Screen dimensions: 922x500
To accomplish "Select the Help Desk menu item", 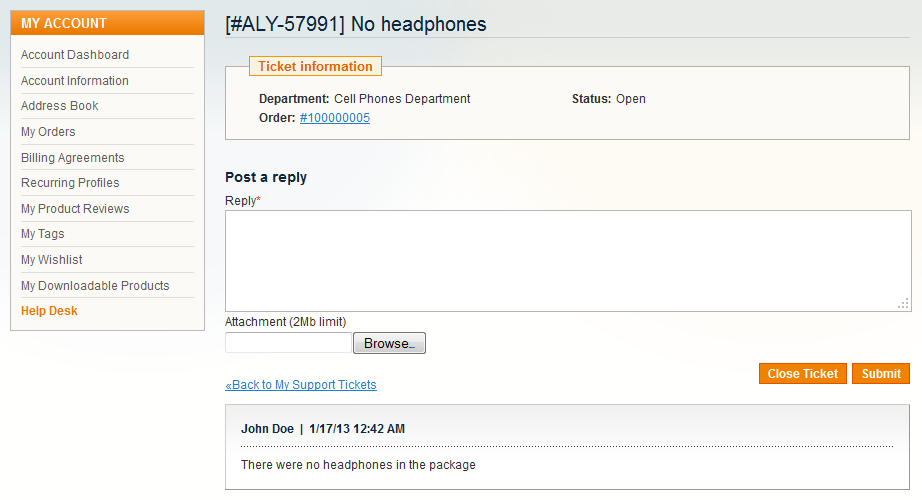I will coord(49,311).
